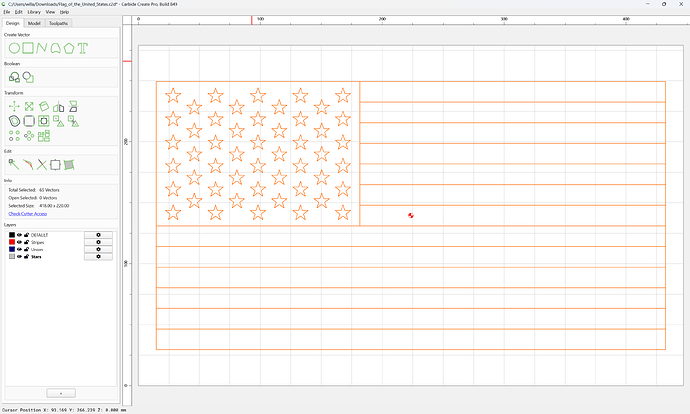Click the Check Cutter Access link

[x=28, y=214]
